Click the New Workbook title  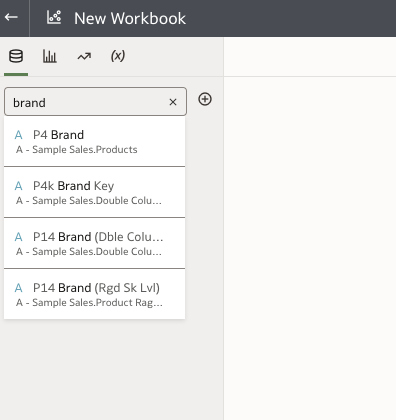[130, 18]
